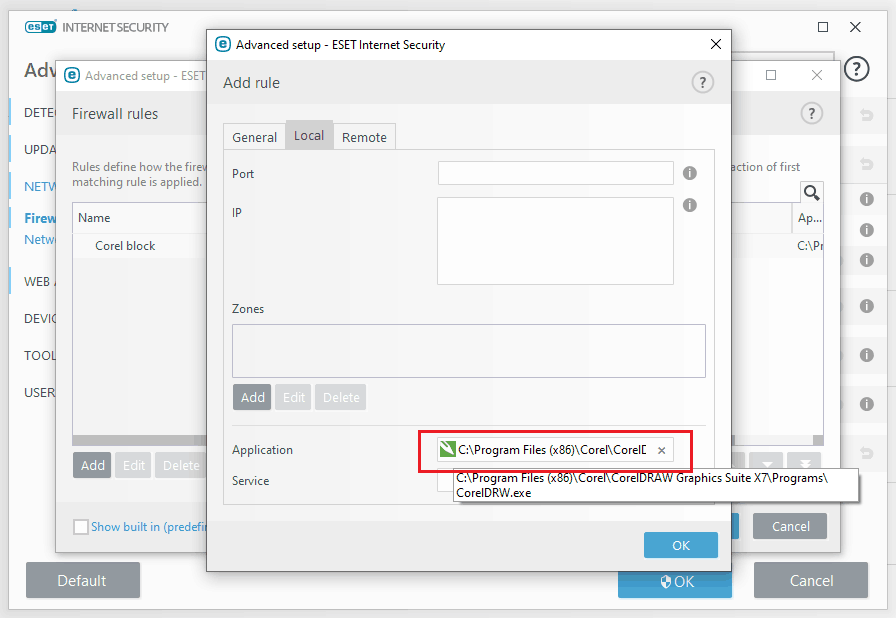The height and width of the screenshot is (618, 896).
Task: Open help in the main ESET Advanced setup window
Action: point(856,69)
